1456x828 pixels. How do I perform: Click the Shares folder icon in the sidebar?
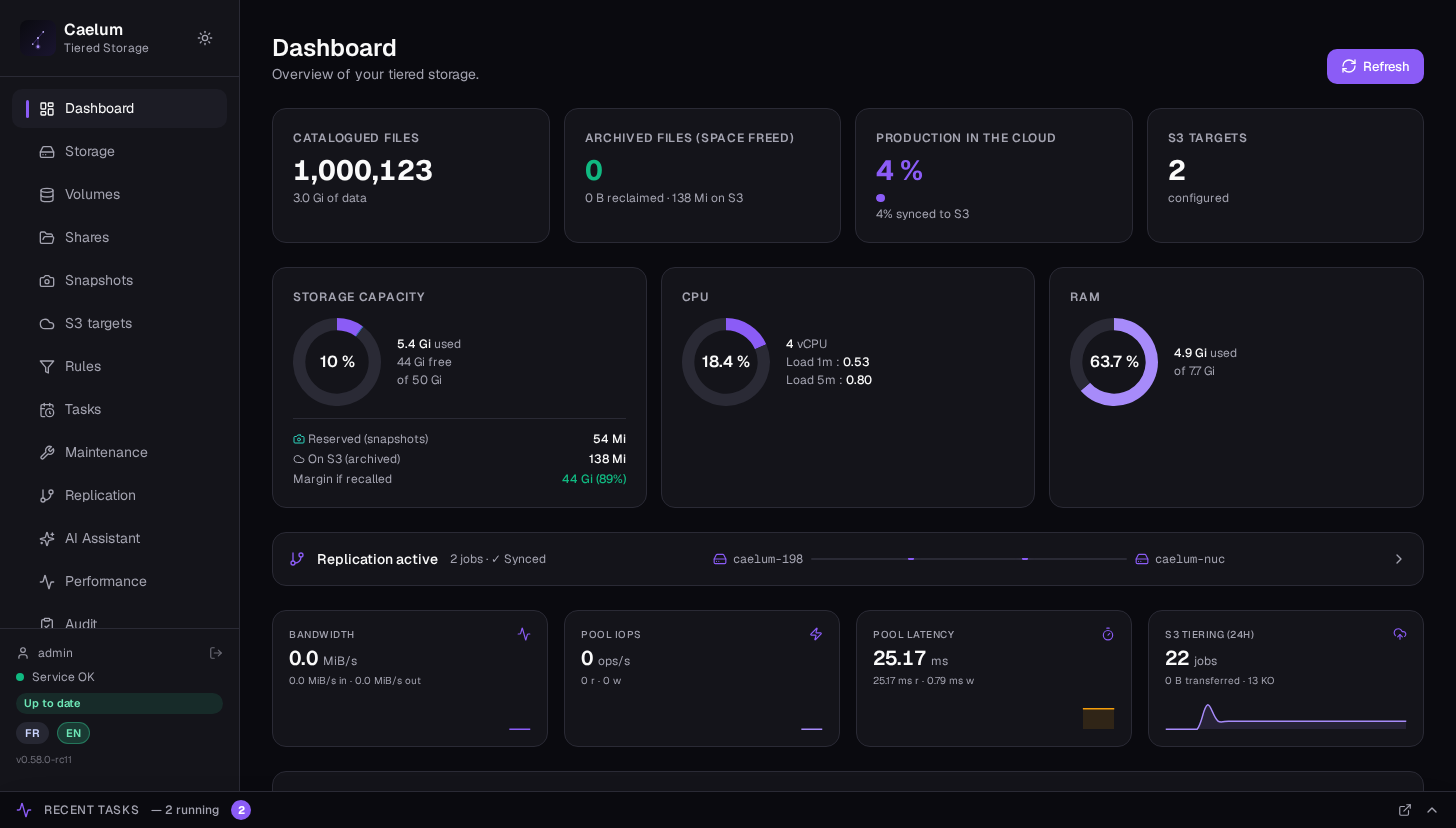[47, 237]
